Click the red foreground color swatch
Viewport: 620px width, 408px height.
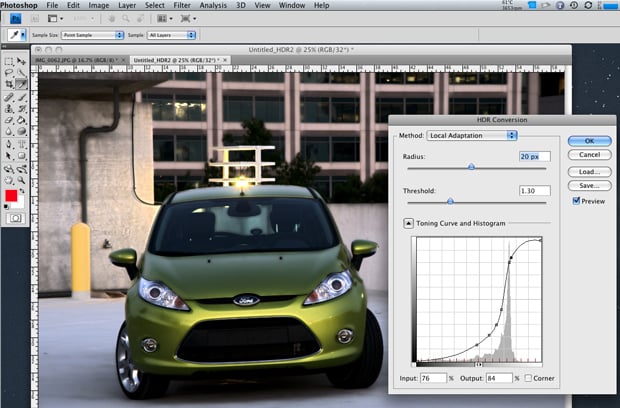[11, 195]
